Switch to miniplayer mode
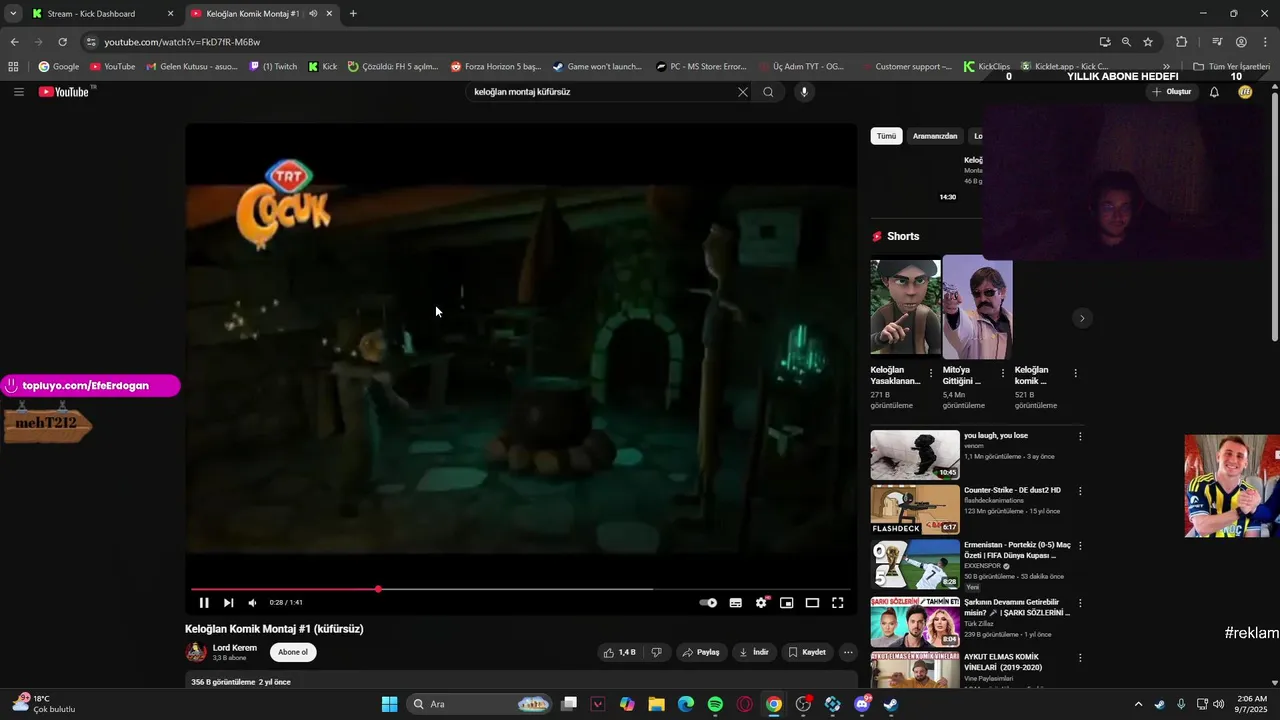This screenshot has height=720, width=1280. [787, 603]
